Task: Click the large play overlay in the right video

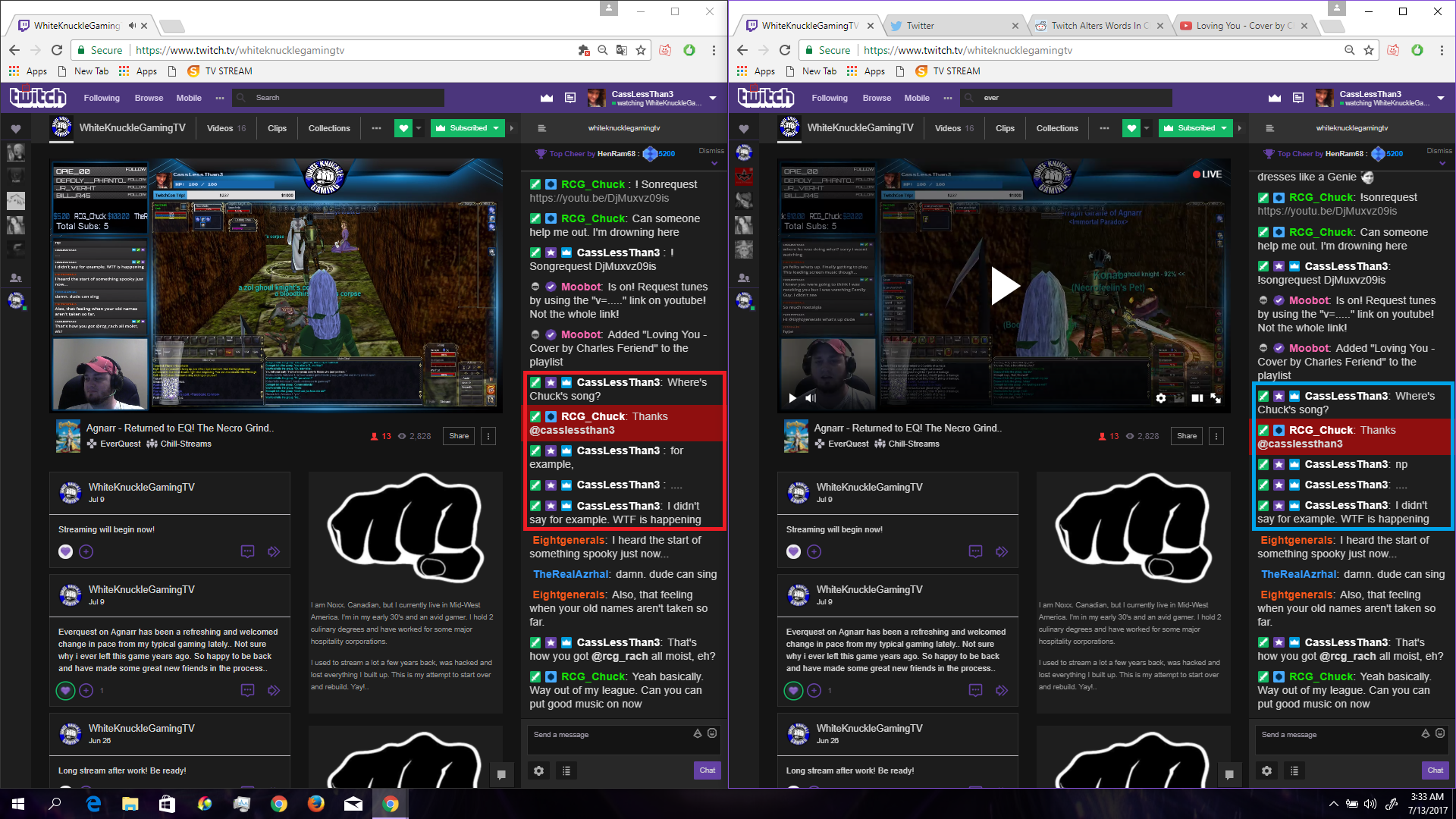Action: click(x=1005, y=286)
